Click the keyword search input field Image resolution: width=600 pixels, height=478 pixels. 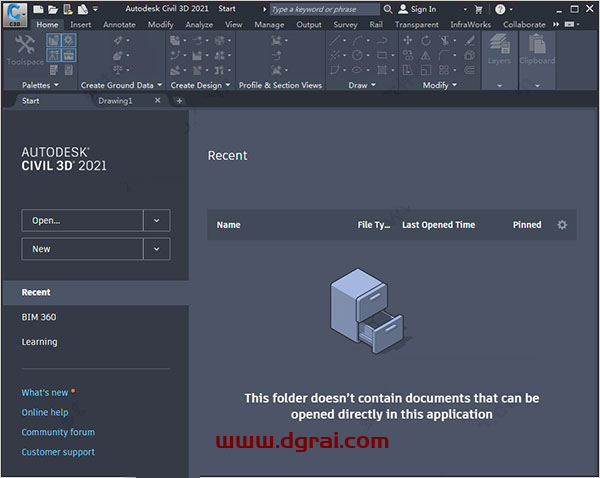(x=323, y=9)
